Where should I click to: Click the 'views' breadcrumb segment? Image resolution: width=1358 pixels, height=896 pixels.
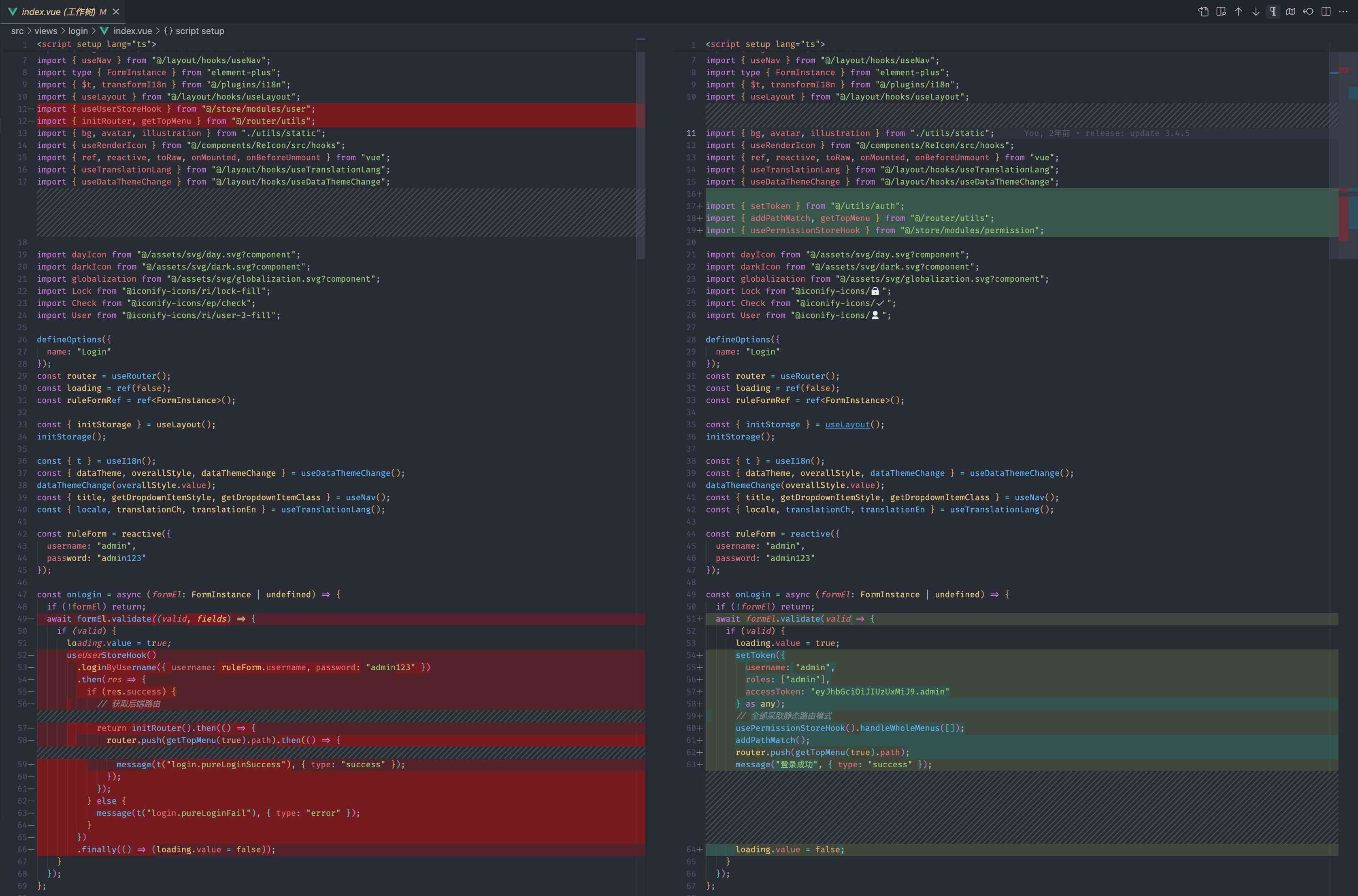[x=46, y=31]
